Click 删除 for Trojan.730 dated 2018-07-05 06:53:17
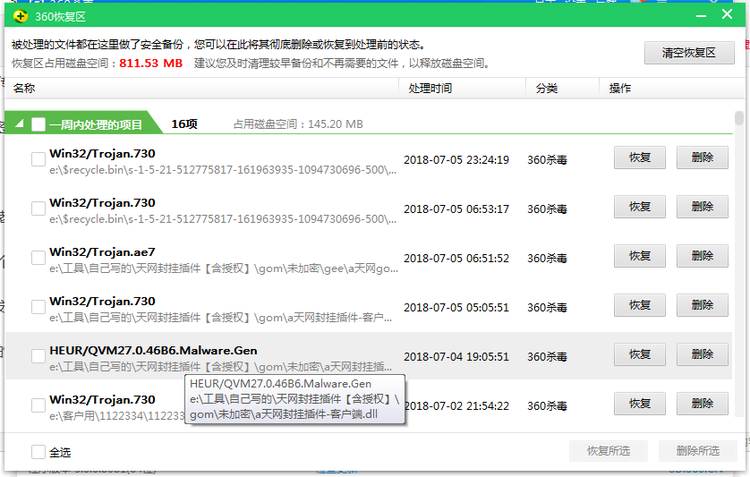 point(702,207)
